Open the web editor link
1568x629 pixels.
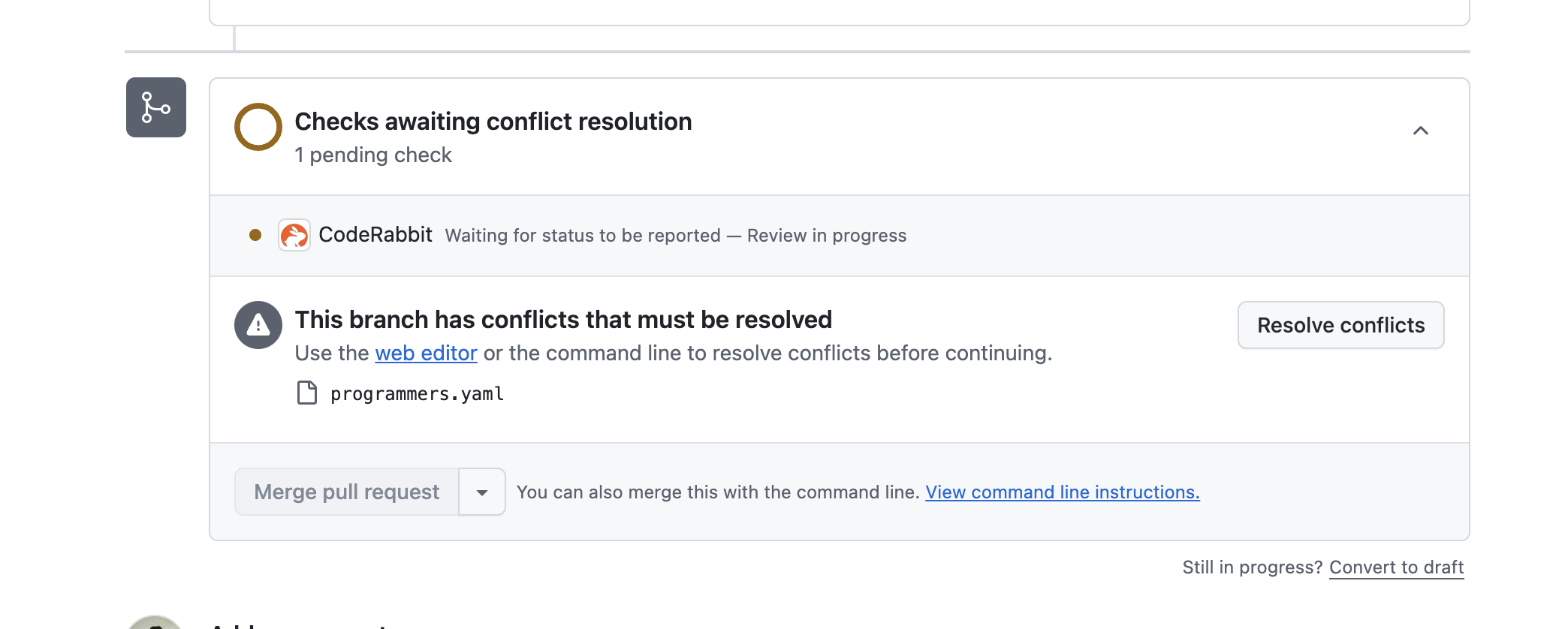(x=426, y=353)
